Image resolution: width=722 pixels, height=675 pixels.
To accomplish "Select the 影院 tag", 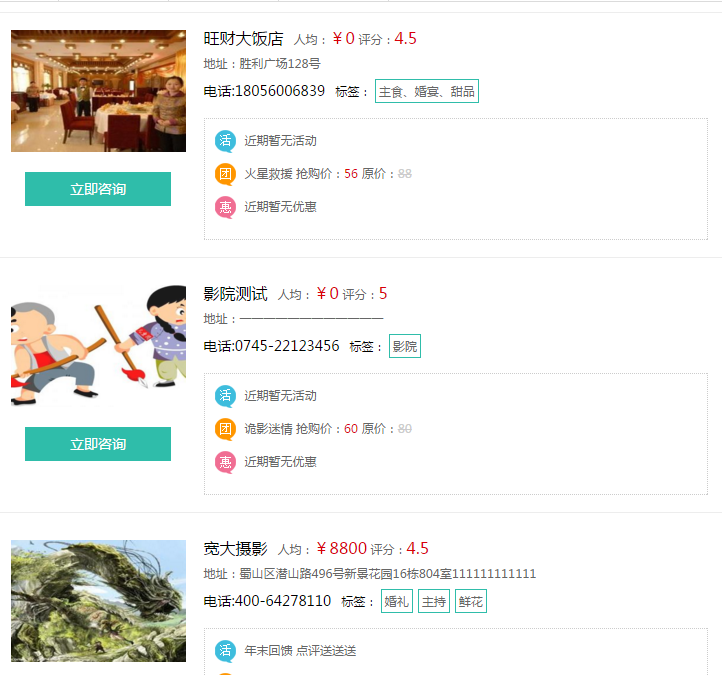I will [x=405, y=346].
